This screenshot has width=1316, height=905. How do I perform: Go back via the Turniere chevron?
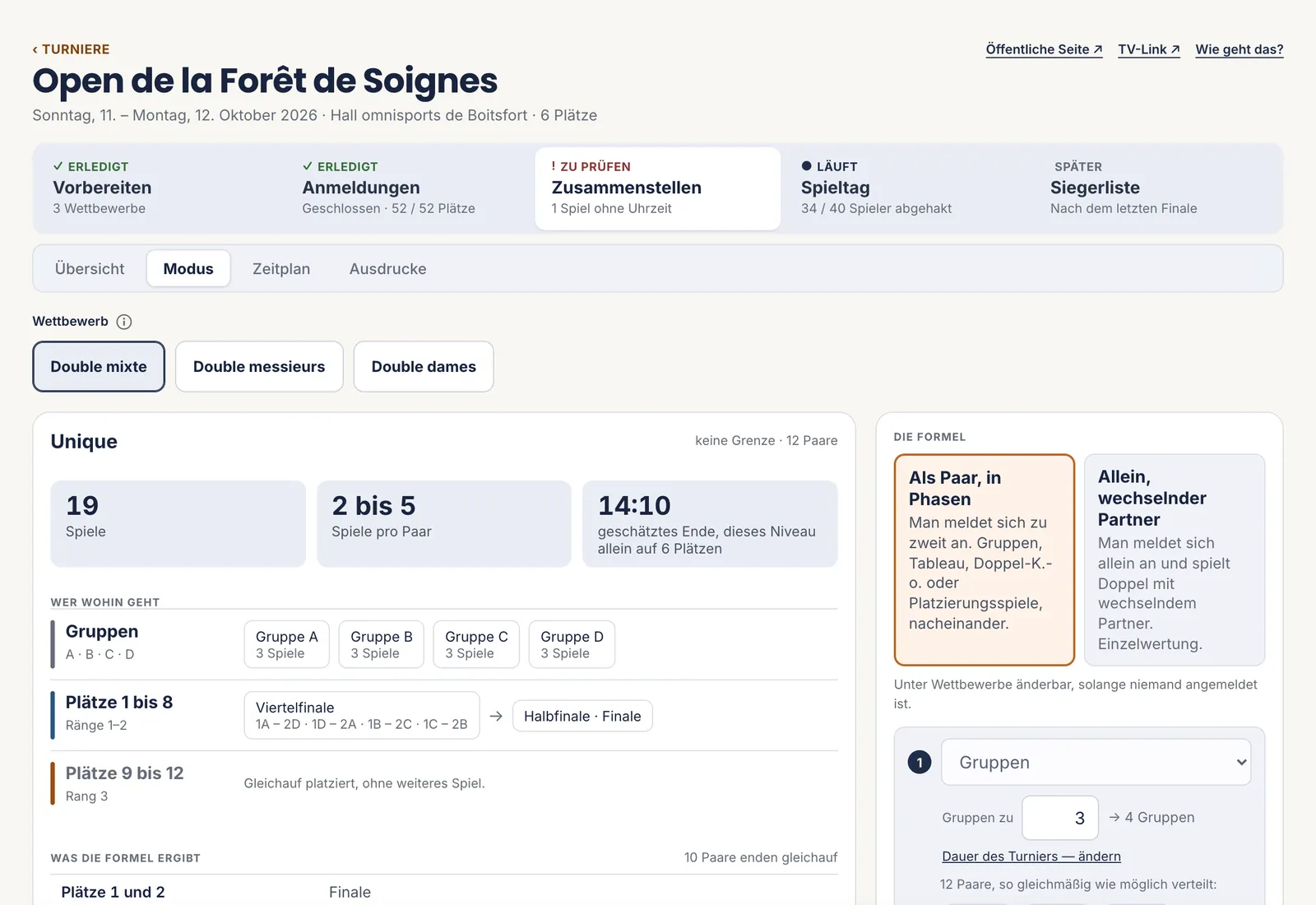(x=71, y=49)
